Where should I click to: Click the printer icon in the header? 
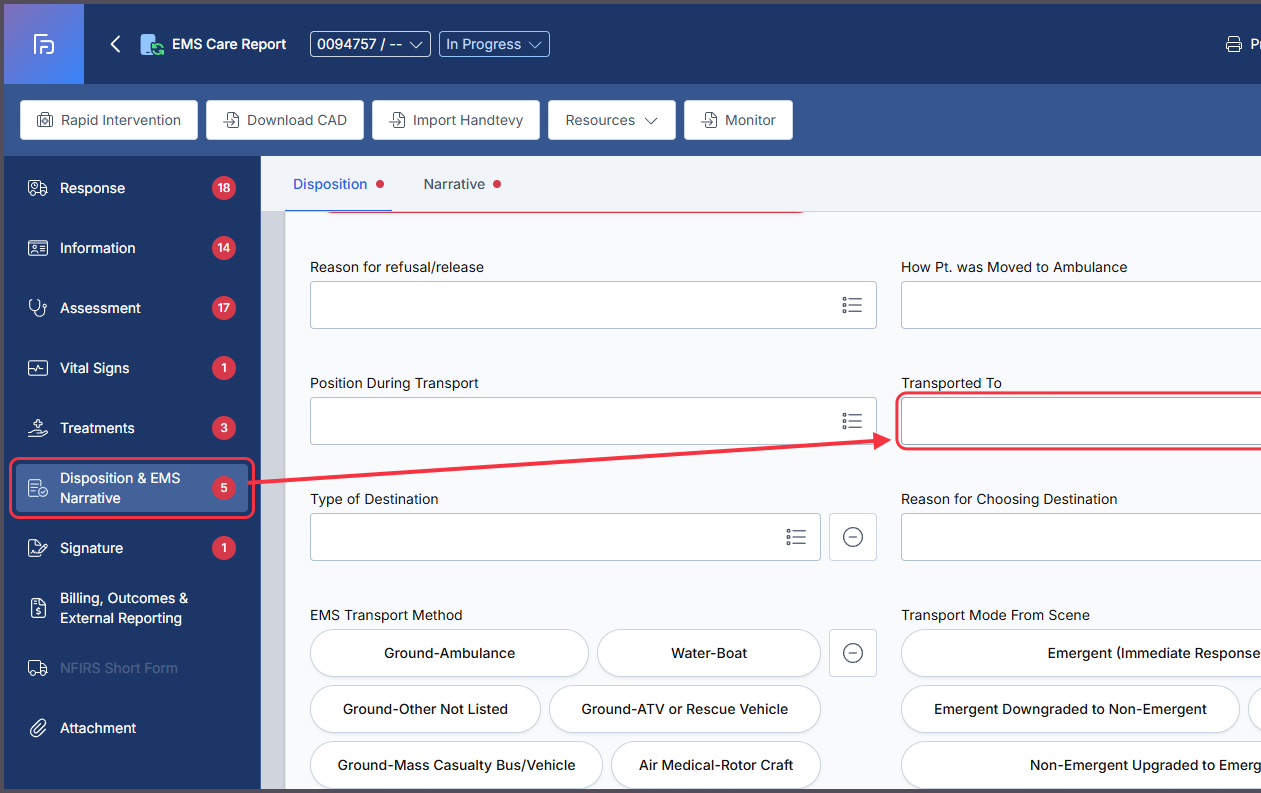click(x=1234, y=44)
